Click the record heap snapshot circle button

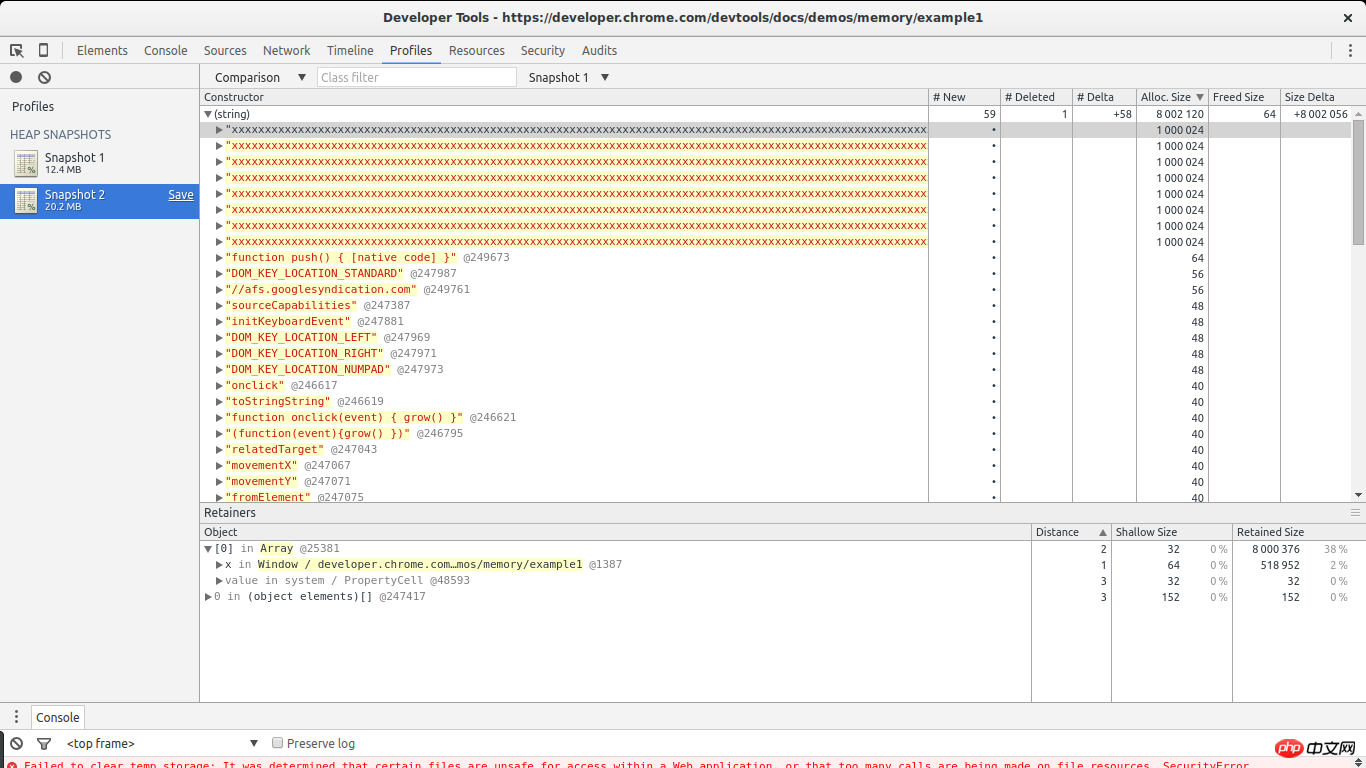(x=16, y=77)
